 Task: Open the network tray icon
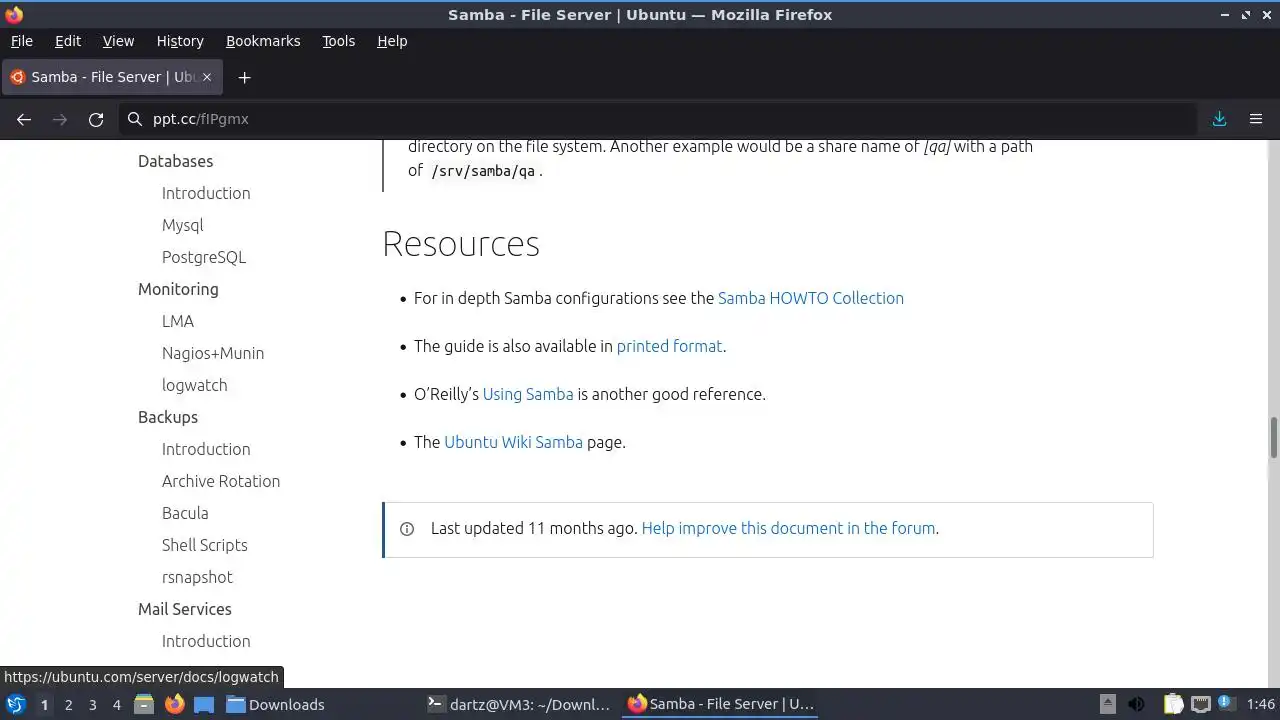[x=1200, y=704]
